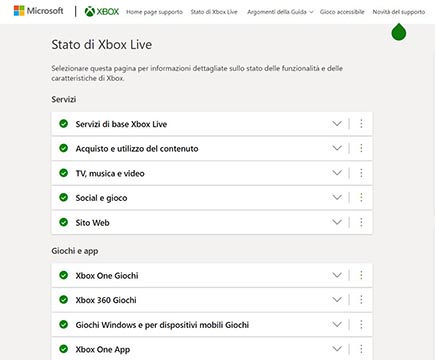The width and height of the screenshot is (435, 360).
Task: Select Xbox One App label
Action: (x=103, y=350)
